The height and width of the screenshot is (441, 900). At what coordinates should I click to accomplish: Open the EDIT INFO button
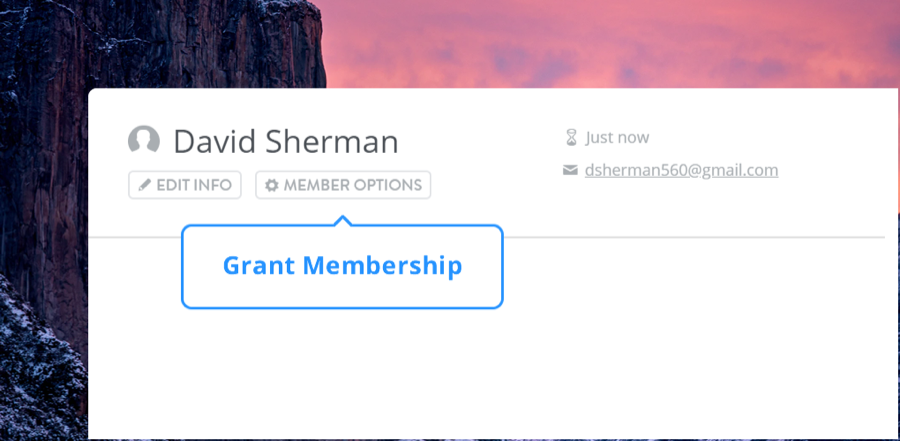[x=185, y=186]
